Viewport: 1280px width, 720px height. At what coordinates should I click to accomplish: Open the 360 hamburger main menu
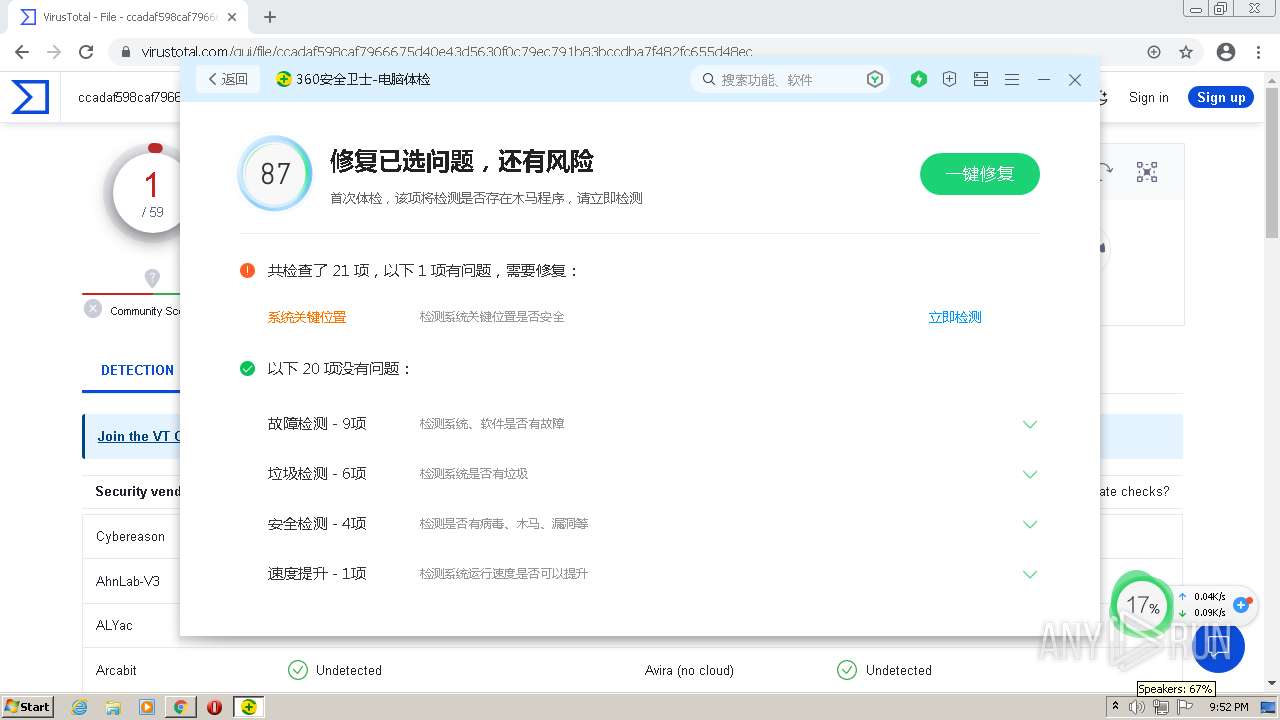point(1012,79)
